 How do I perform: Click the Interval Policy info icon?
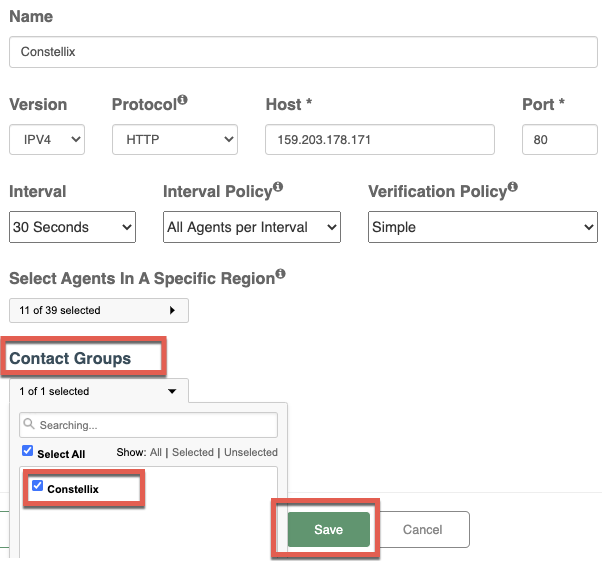click(278, 187)
